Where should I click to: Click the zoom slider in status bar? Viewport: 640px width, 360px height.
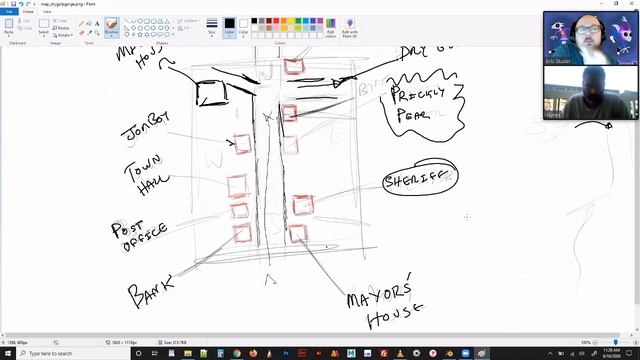click(x=616, y=342)
